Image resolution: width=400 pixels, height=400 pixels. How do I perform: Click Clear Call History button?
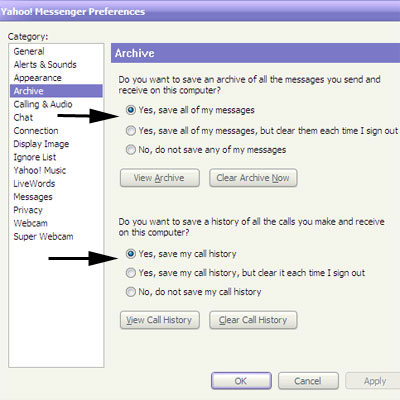coord(253,320)
